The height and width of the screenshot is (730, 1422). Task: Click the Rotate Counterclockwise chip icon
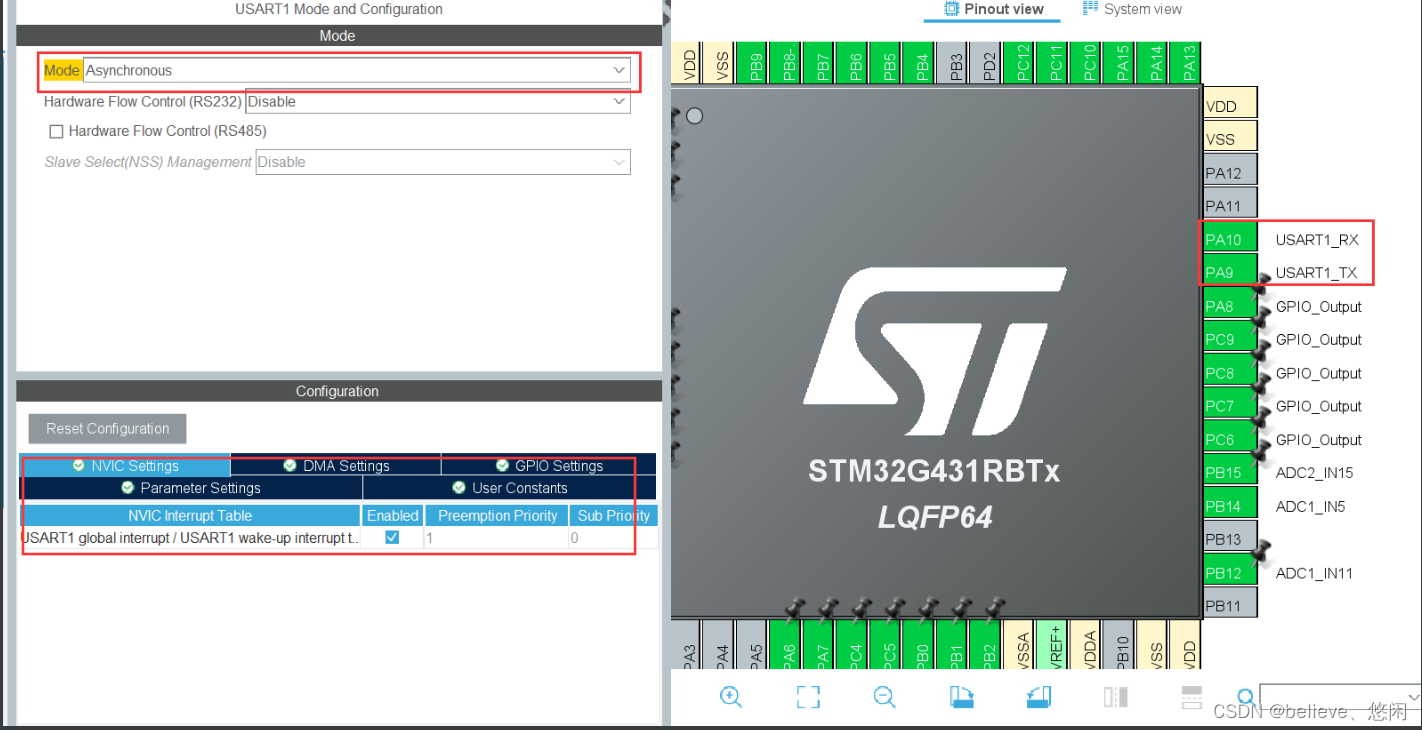coord(1038,697)
